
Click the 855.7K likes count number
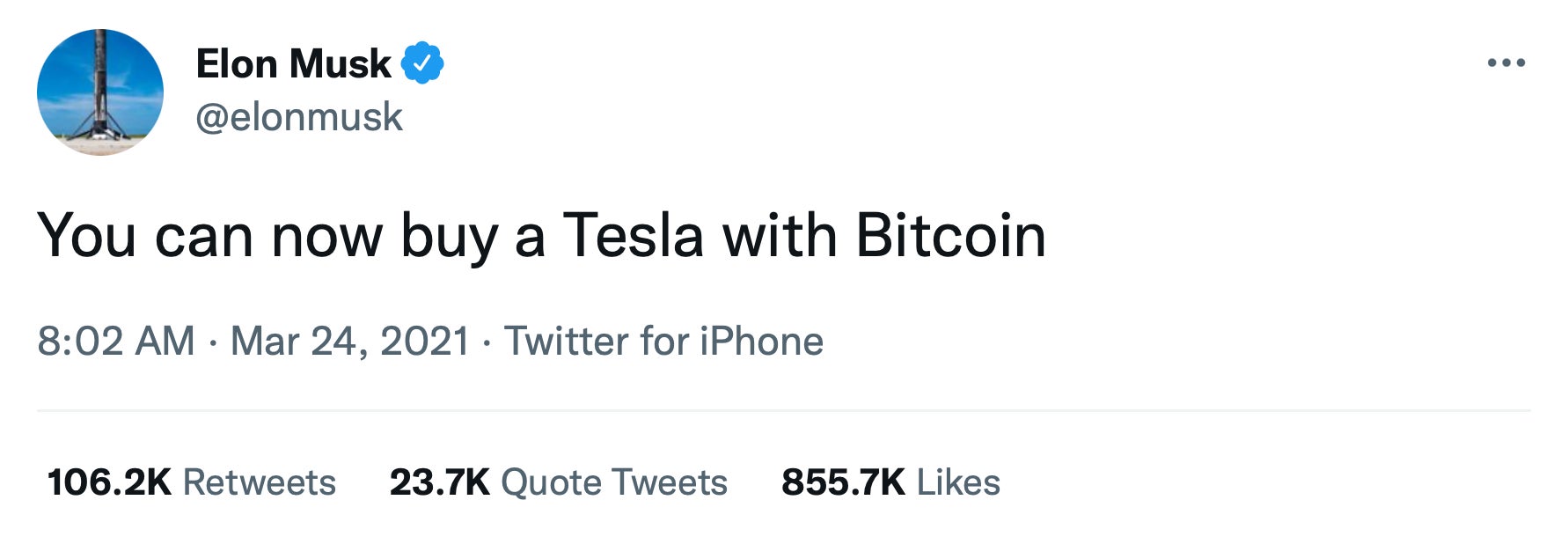843,482
